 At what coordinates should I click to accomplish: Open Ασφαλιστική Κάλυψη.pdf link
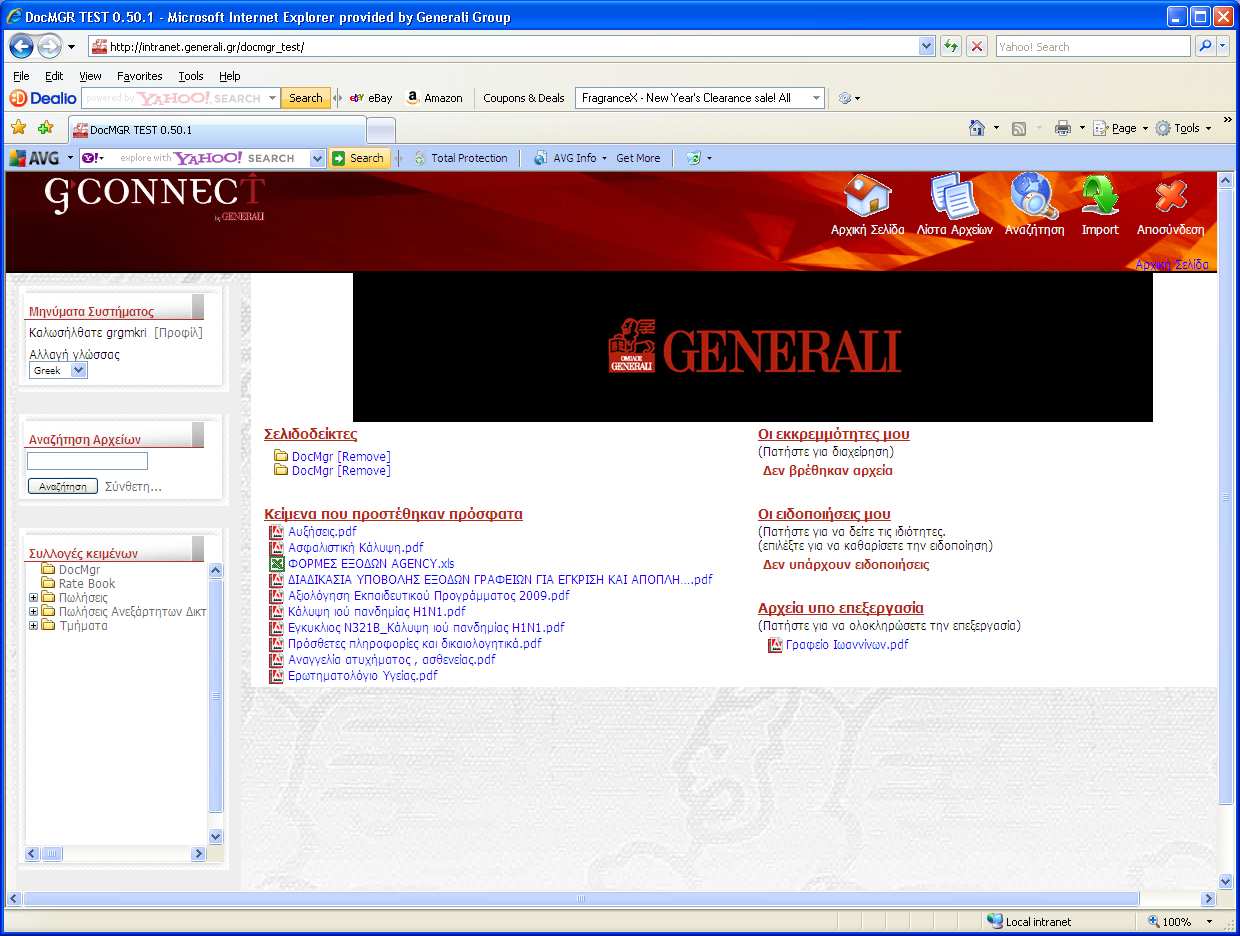click(356, 548)
